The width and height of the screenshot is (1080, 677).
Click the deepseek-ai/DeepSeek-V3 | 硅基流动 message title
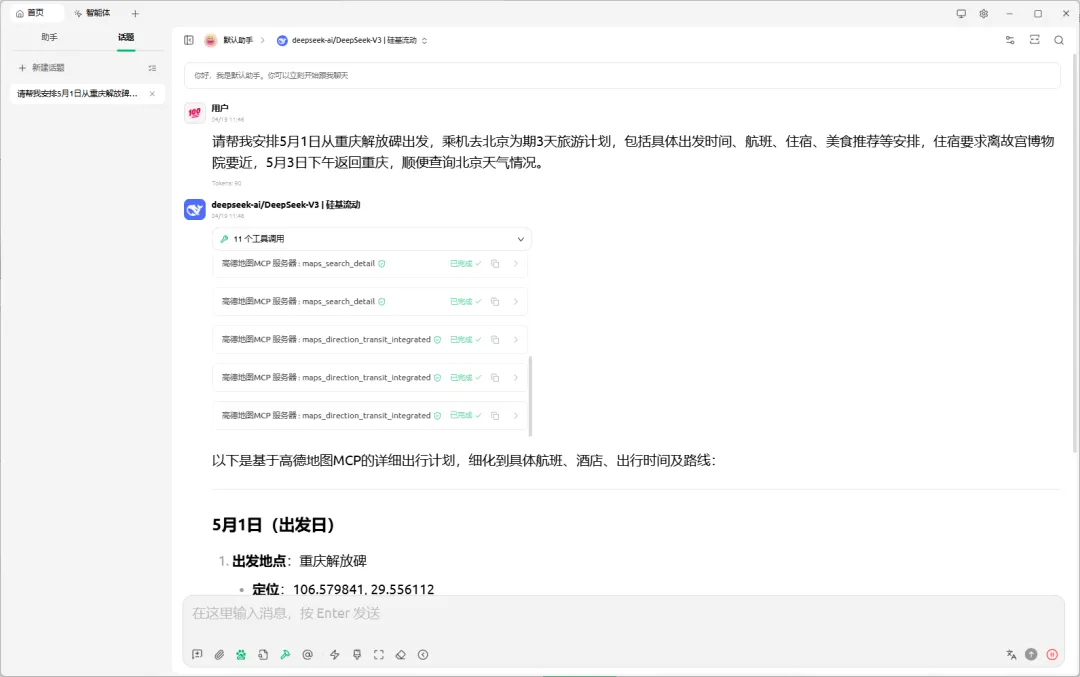pyautogui.click(x=286, y=205)
